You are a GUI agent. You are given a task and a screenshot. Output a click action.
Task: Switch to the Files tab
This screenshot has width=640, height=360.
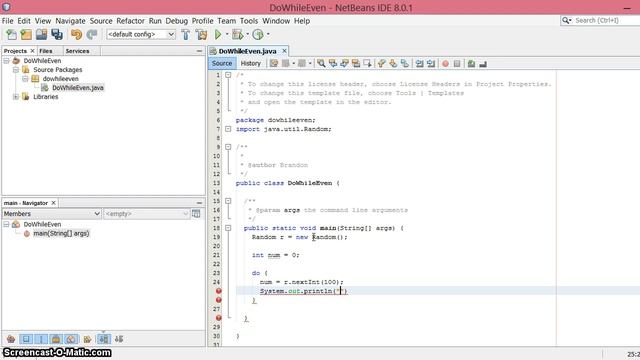[46, 51]
